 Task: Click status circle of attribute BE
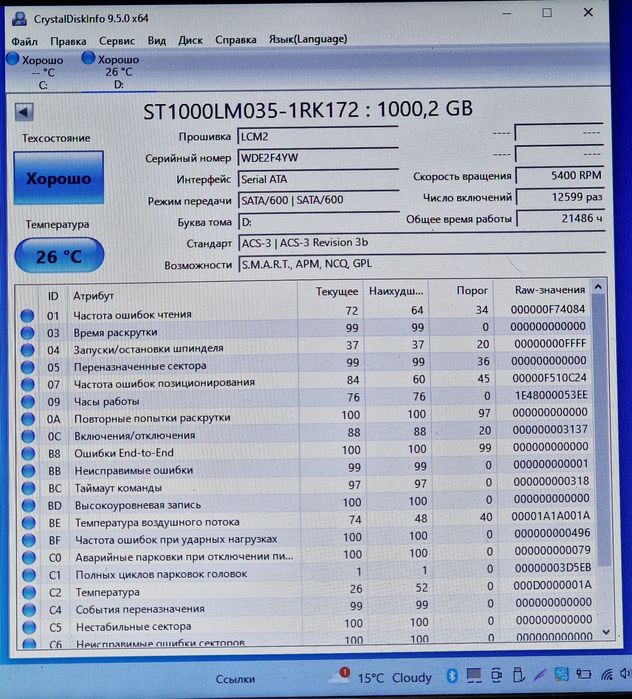[29, 522]
